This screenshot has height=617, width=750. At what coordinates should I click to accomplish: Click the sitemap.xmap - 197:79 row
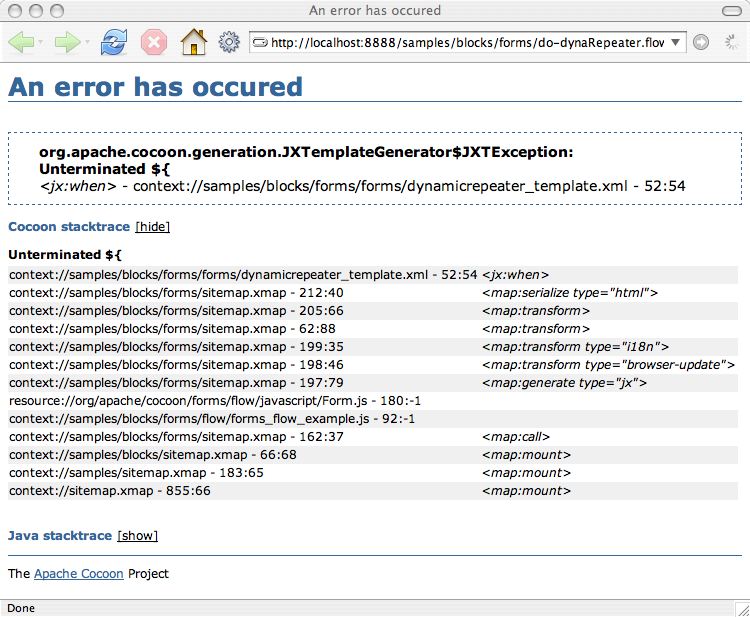[373, 383]
